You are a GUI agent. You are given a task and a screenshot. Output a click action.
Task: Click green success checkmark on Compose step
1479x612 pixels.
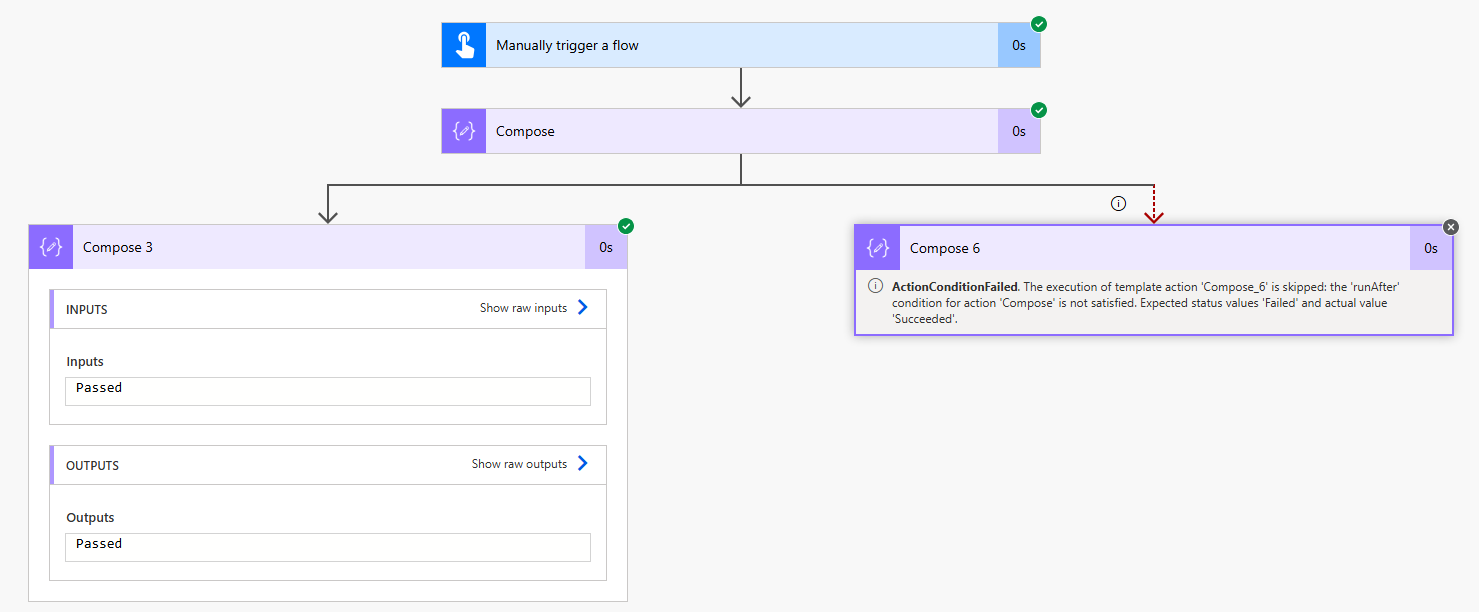(1039, 110)
